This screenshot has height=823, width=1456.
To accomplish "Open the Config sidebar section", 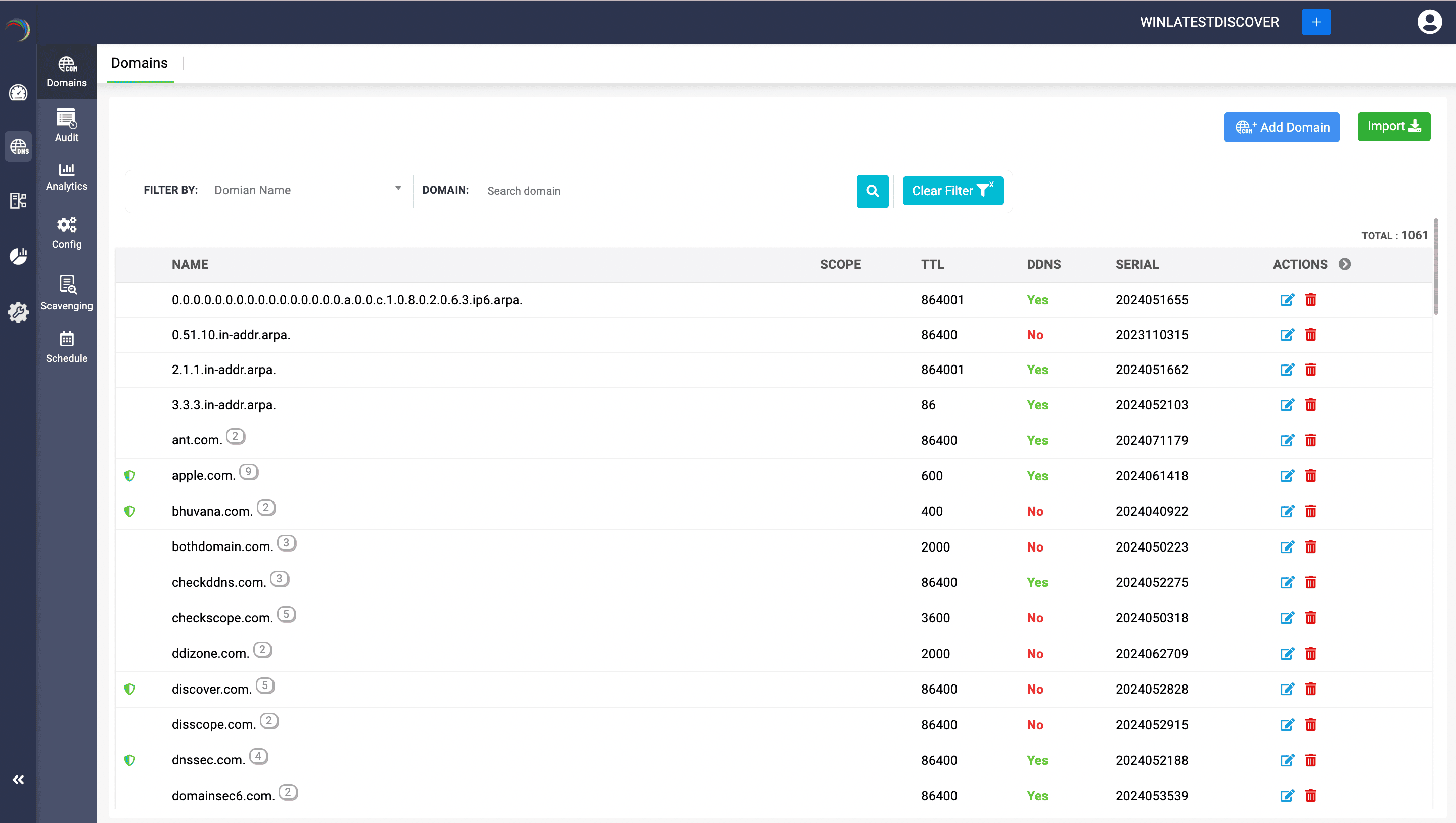I will (x=66, y=233).
